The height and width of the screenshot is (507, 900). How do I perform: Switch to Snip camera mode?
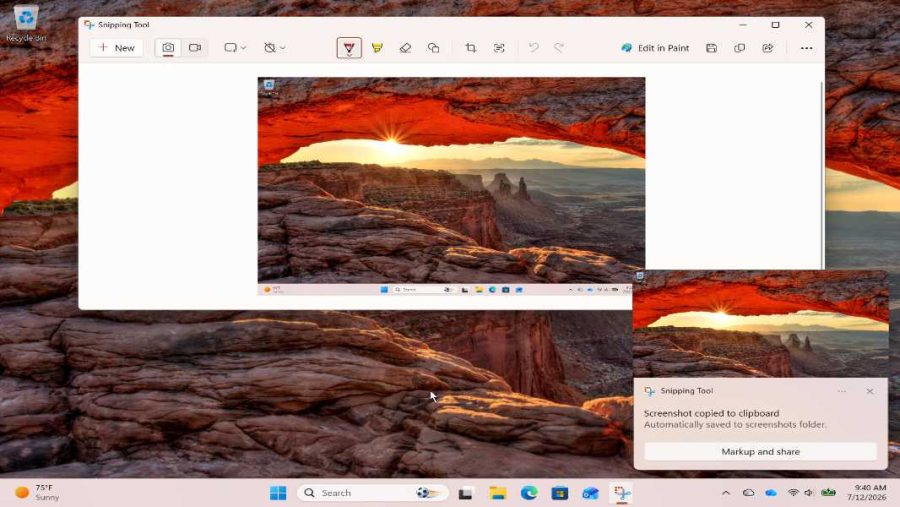coord(168,48)
